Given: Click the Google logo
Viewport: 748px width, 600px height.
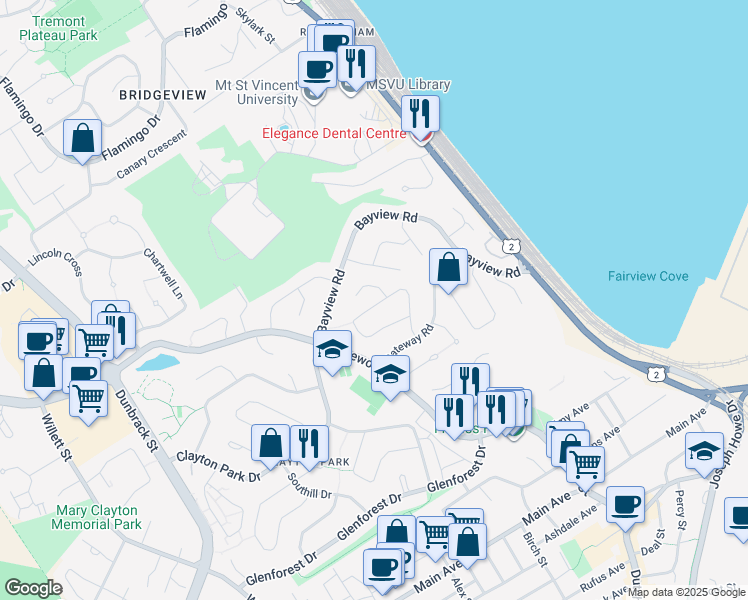Looking at the screenshot, I should (33, 588).
